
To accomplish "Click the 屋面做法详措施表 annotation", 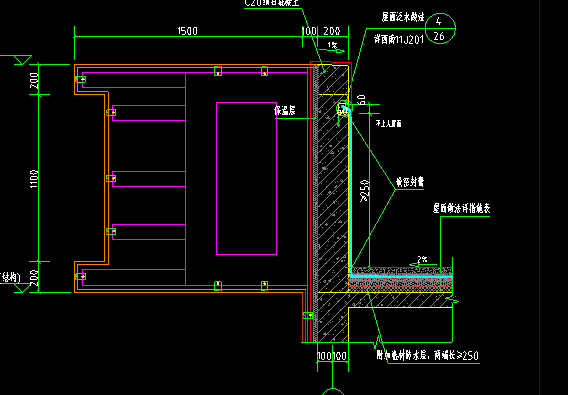I will pos(461,208).
